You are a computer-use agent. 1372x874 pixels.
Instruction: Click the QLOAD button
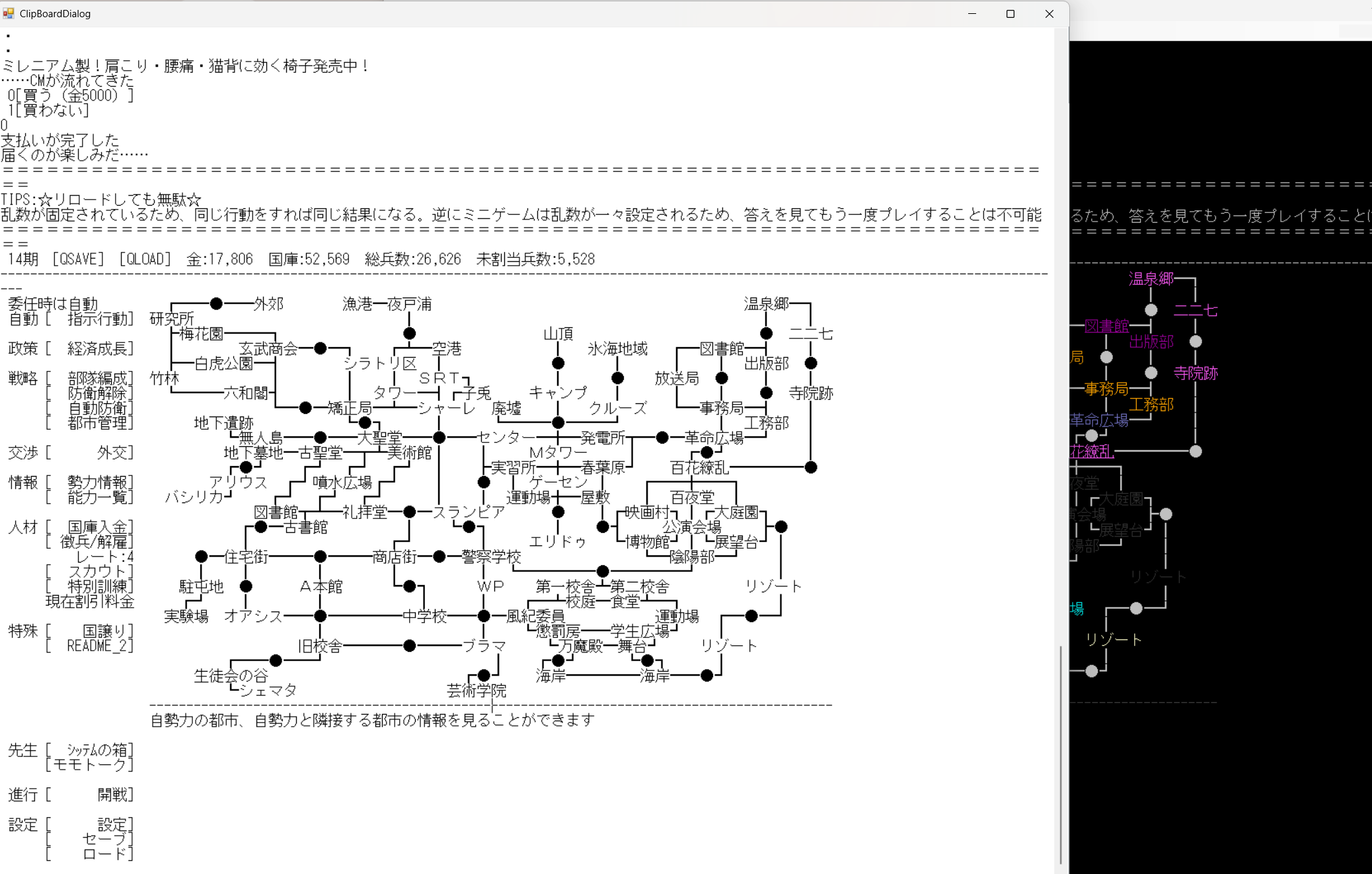[145, 259]
